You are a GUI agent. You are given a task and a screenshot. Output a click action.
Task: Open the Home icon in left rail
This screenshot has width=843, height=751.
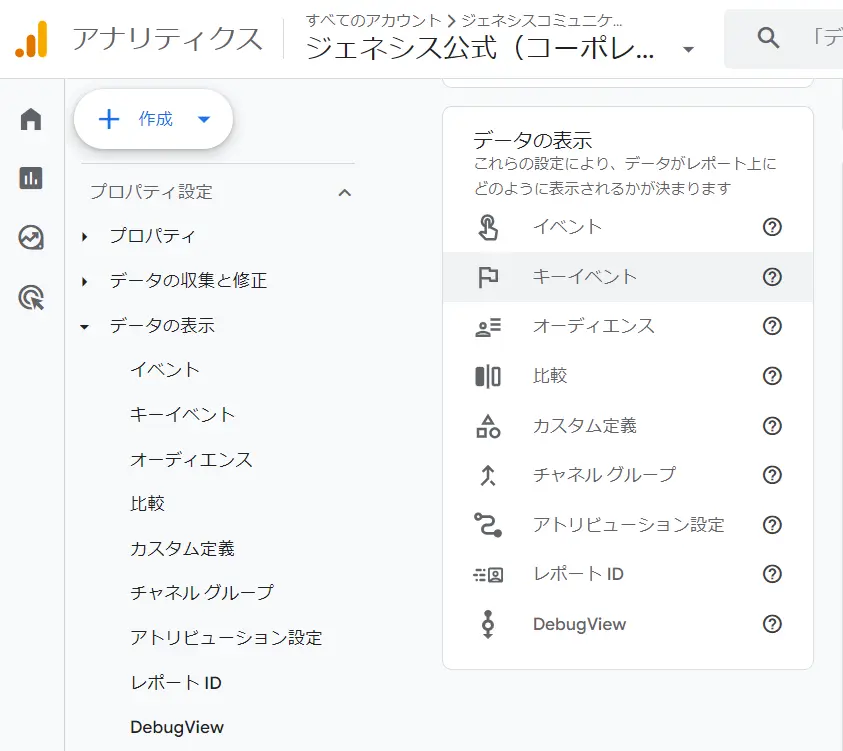tap(31, 120)
